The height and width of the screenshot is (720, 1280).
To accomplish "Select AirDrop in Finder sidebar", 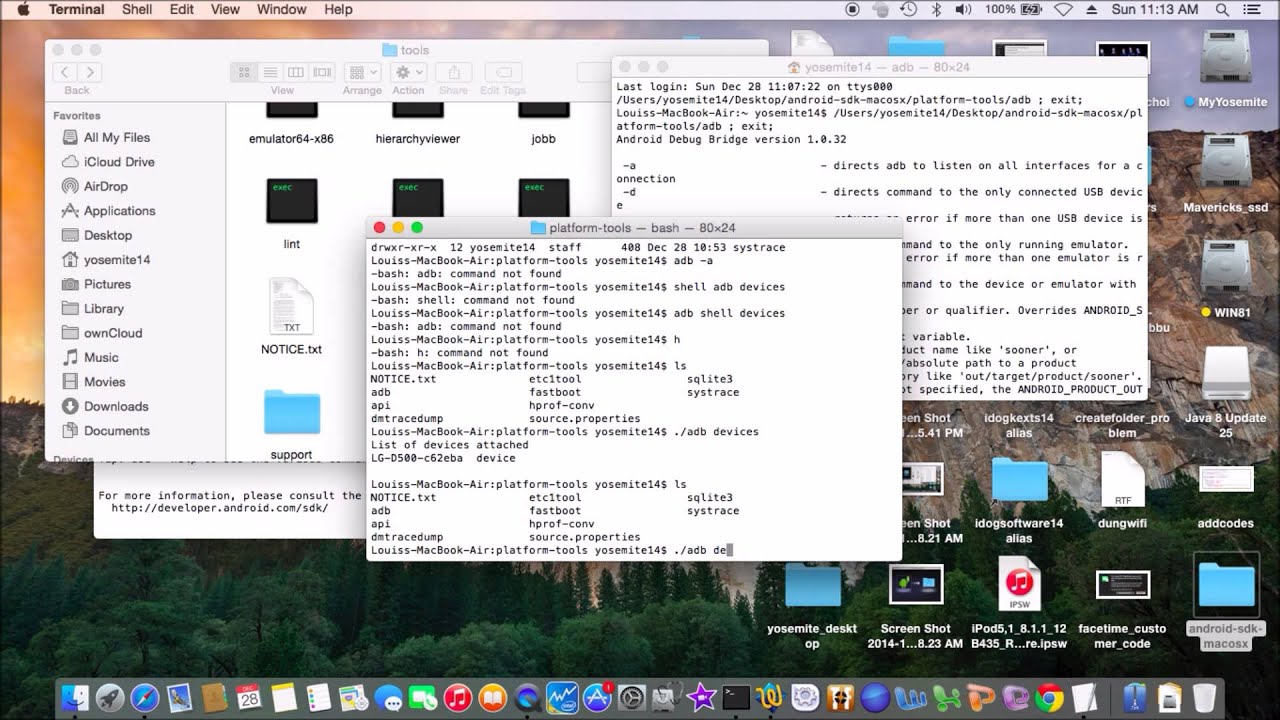I will [x=106, y=186].
